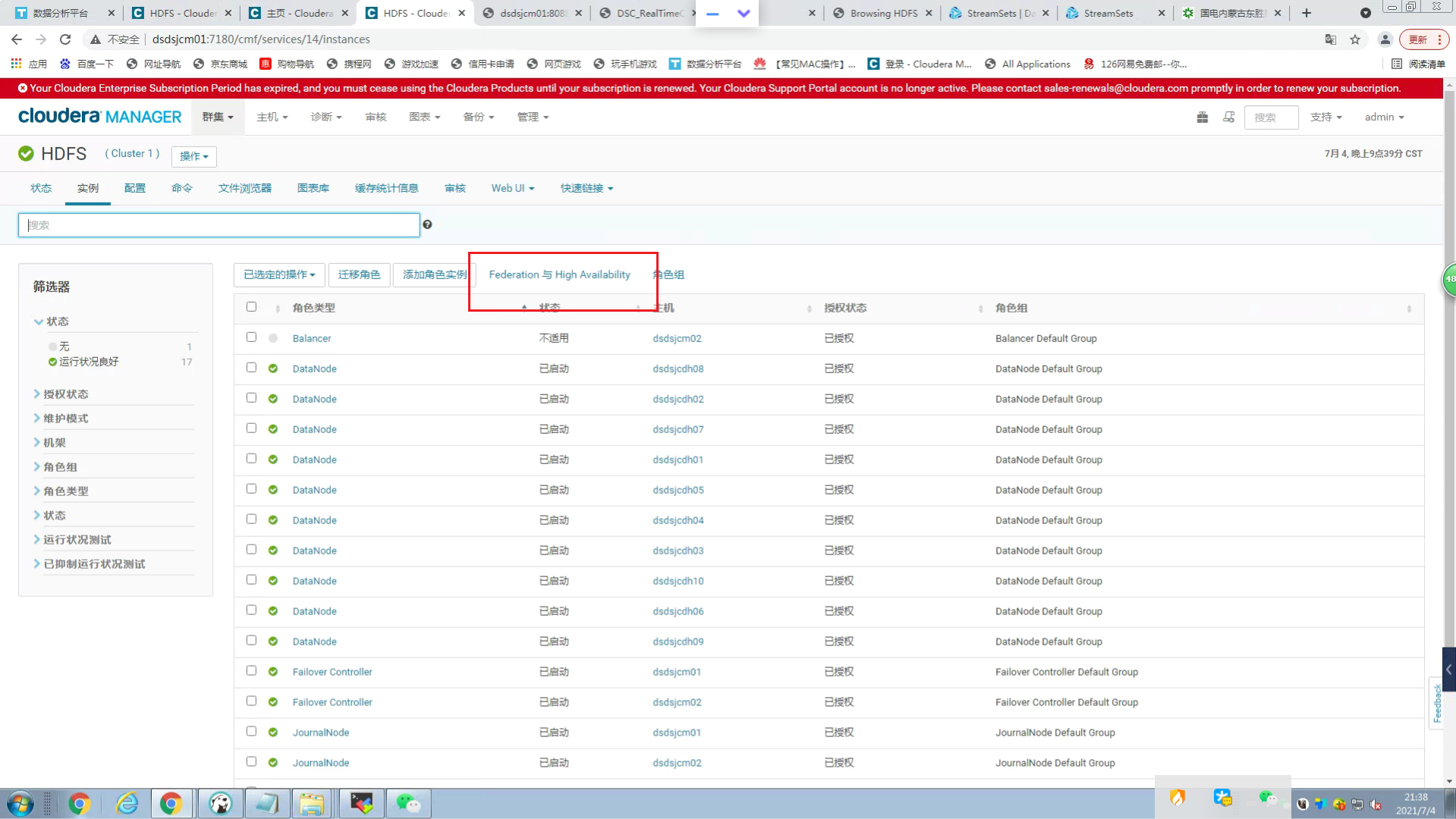
Task: Click the top-right global search box
Action: pyautogui.click(x=1271, y=118)
